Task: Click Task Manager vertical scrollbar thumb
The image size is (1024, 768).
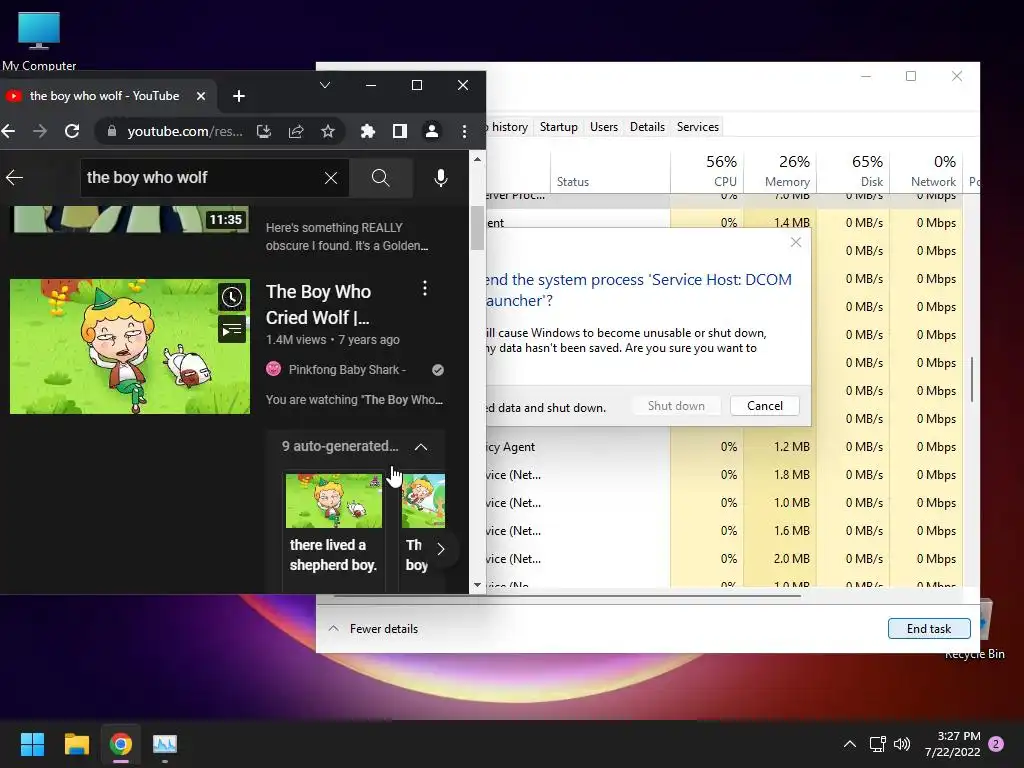Action: (x=972, y=379)
